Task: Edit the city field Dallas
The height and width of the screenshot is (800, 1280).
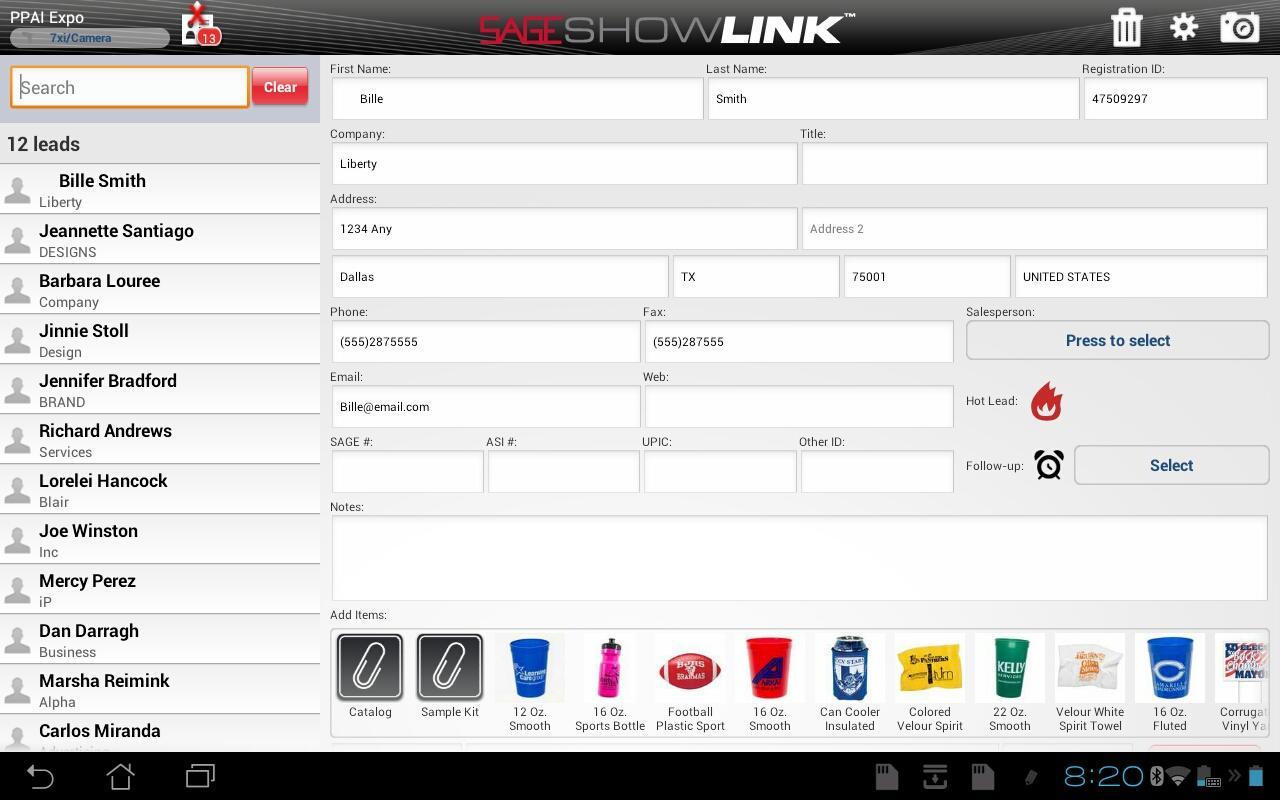Action: tap(500, 277)
